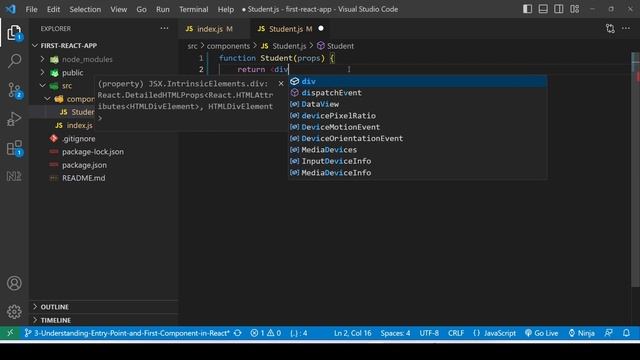The width and height of the screenshot is (640, 360).
Task: Open the Go menu
Action: [141, 9]
